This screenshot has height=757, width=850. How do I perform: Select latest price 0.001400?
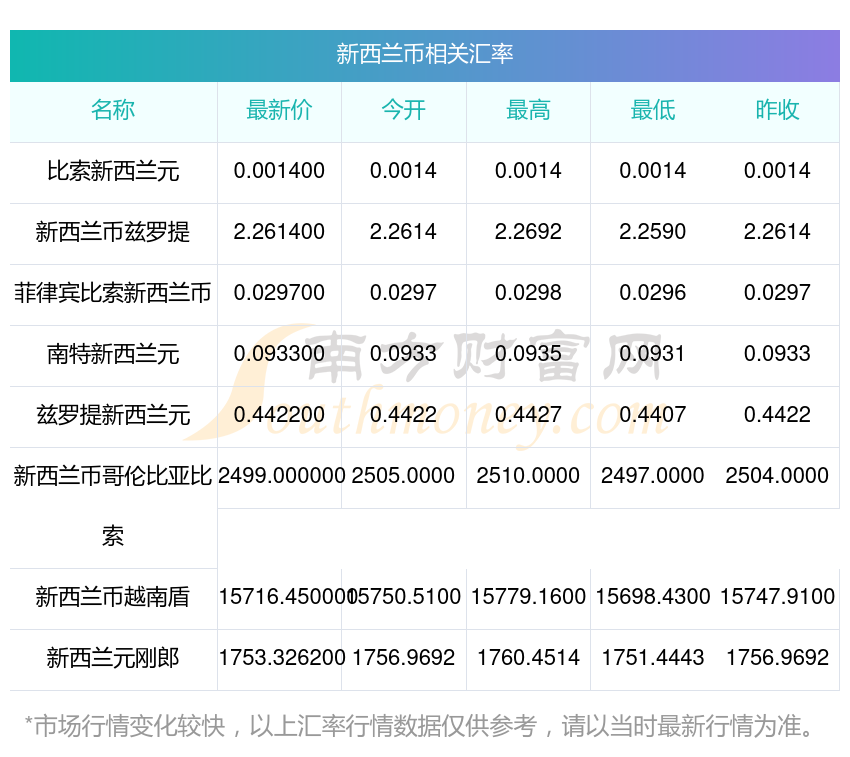click(x=279, y=171)
